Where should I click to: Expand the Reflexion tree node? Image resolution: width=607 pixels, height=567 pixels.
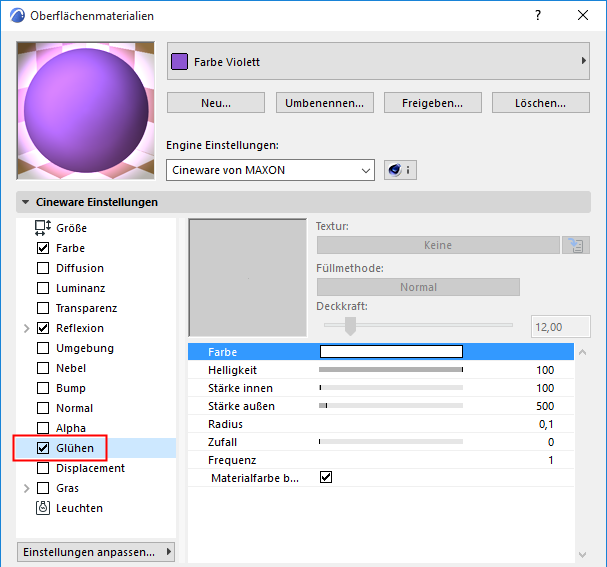(26, 328)
